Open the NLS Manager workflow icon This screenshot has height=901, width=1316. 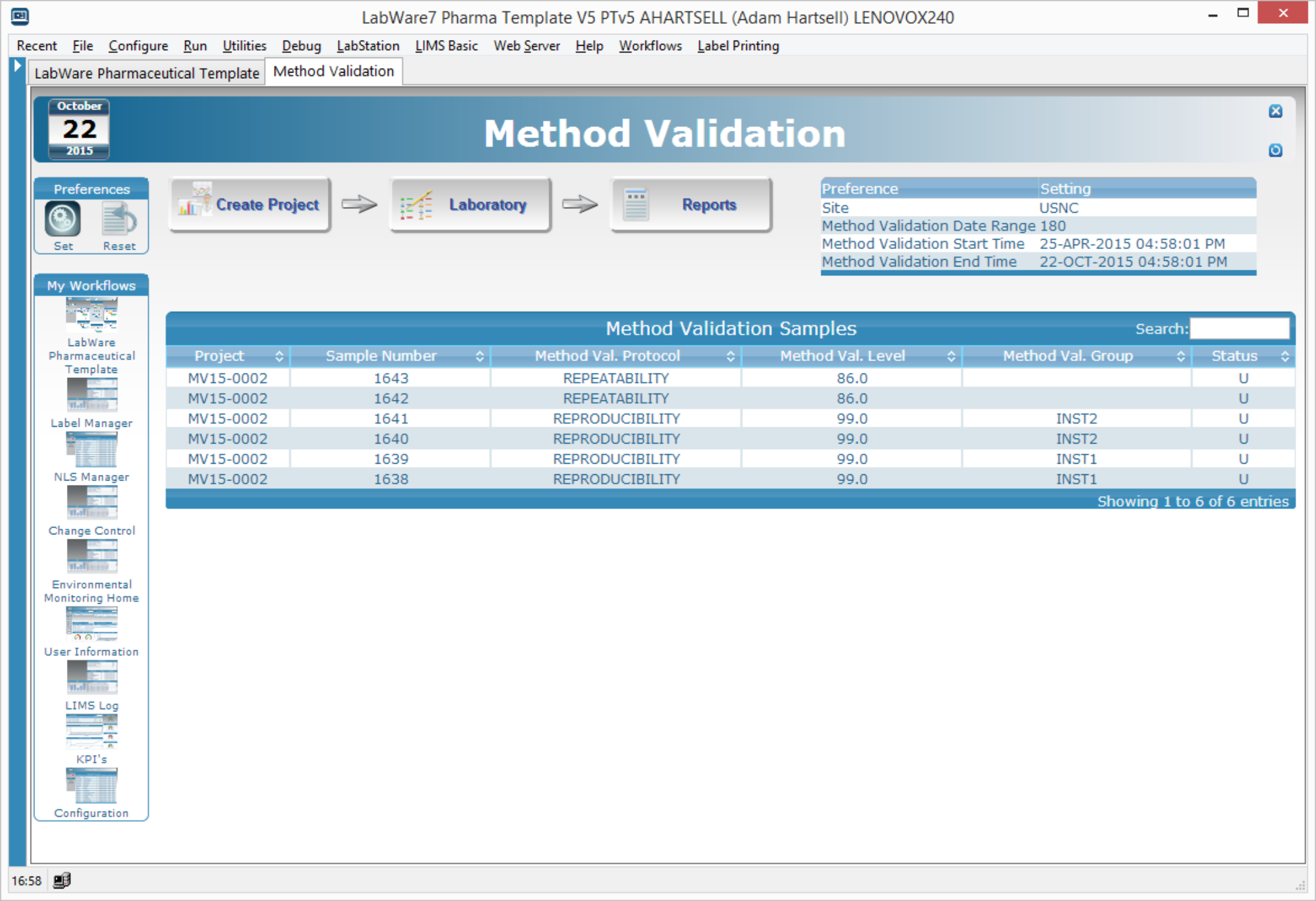point(91,450)
